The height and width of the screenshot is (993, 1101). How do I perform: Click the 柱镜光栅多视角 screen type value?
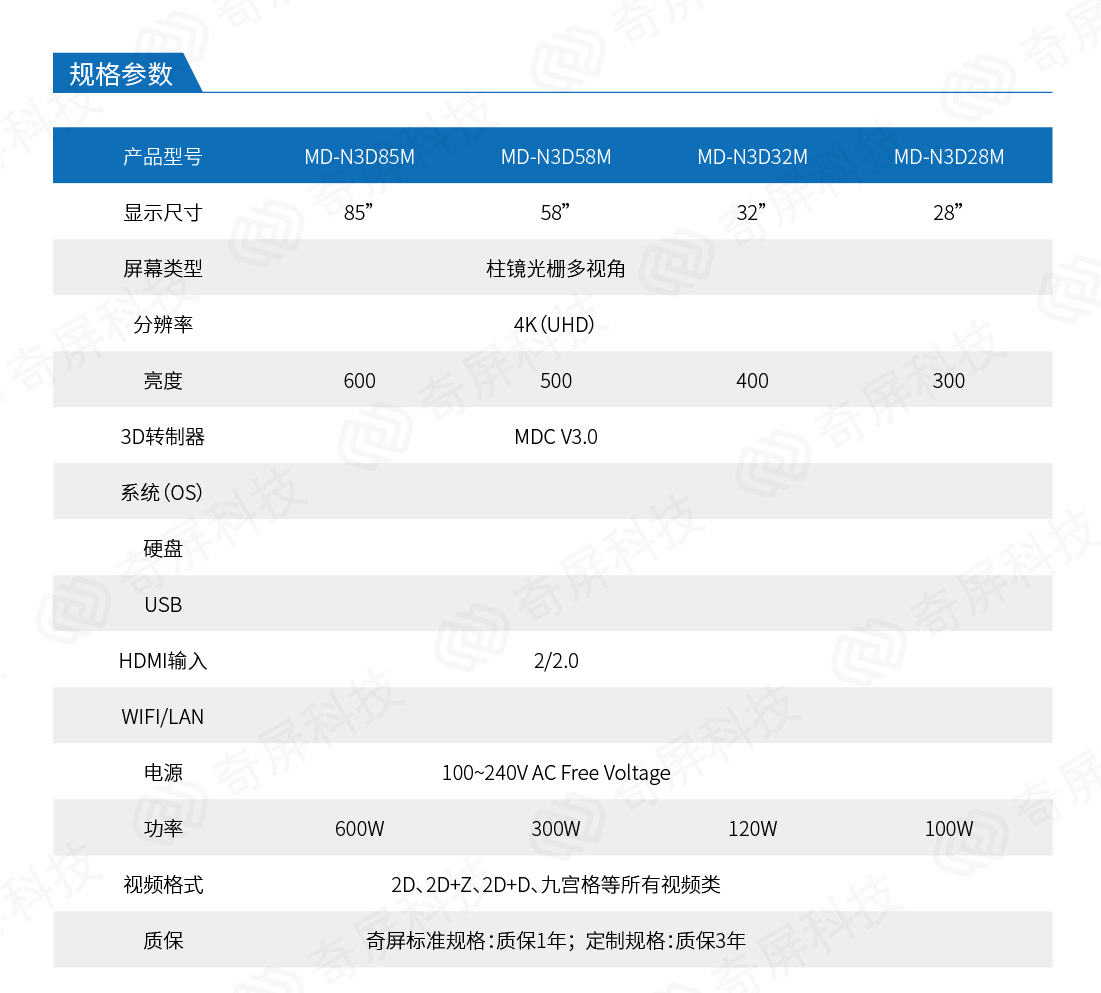555,268
